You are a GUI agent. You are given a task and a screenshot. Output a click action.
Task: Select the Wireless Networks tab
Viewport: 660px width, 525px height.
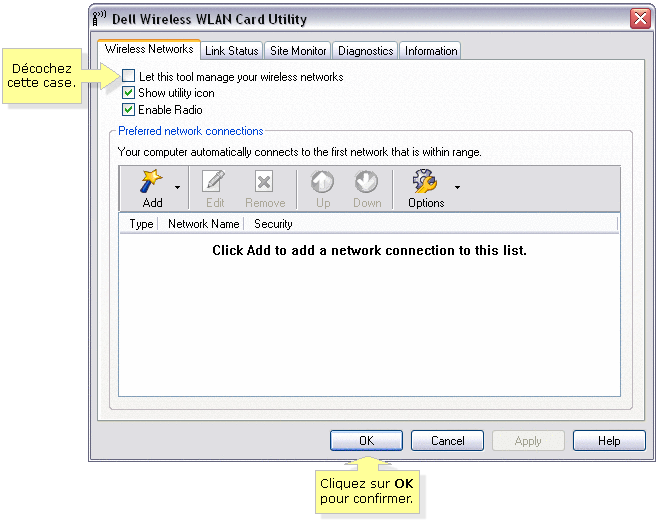point(149,49)
